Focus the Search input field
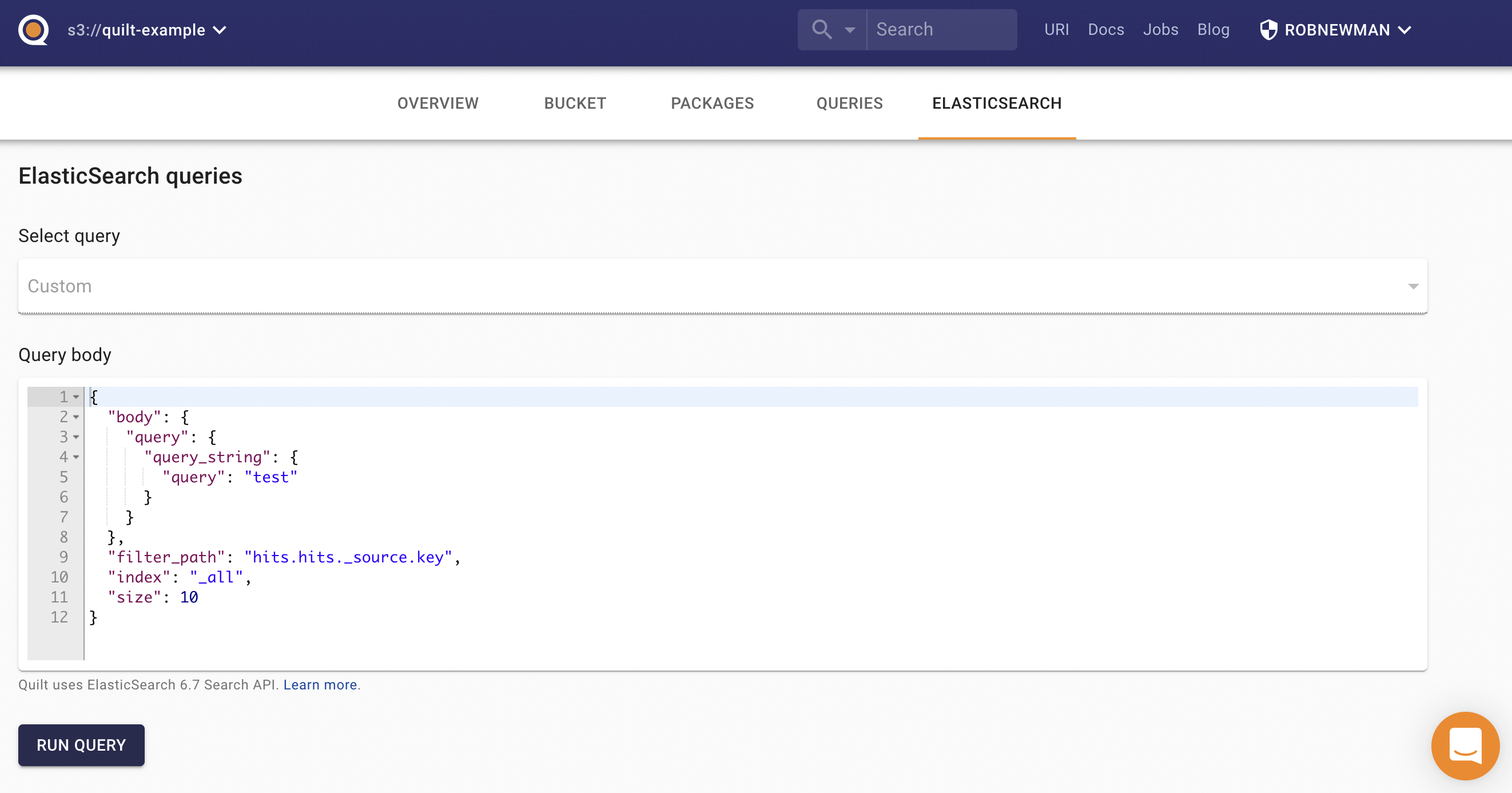Screen dimensions: 1512x793 coord(941,29)
